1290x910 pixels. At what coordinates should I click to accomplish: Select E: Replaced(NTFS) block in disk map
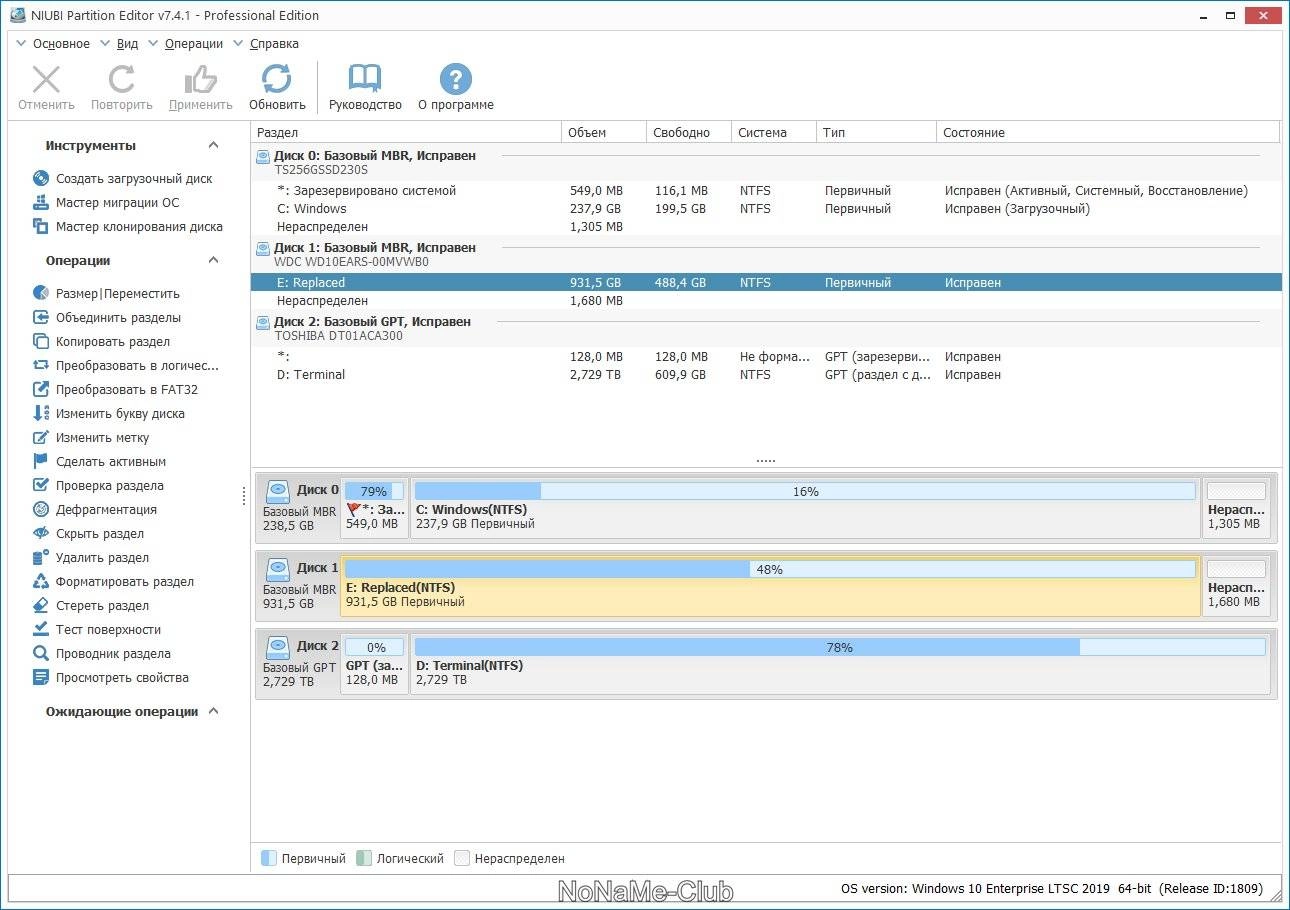pos(770,587)
